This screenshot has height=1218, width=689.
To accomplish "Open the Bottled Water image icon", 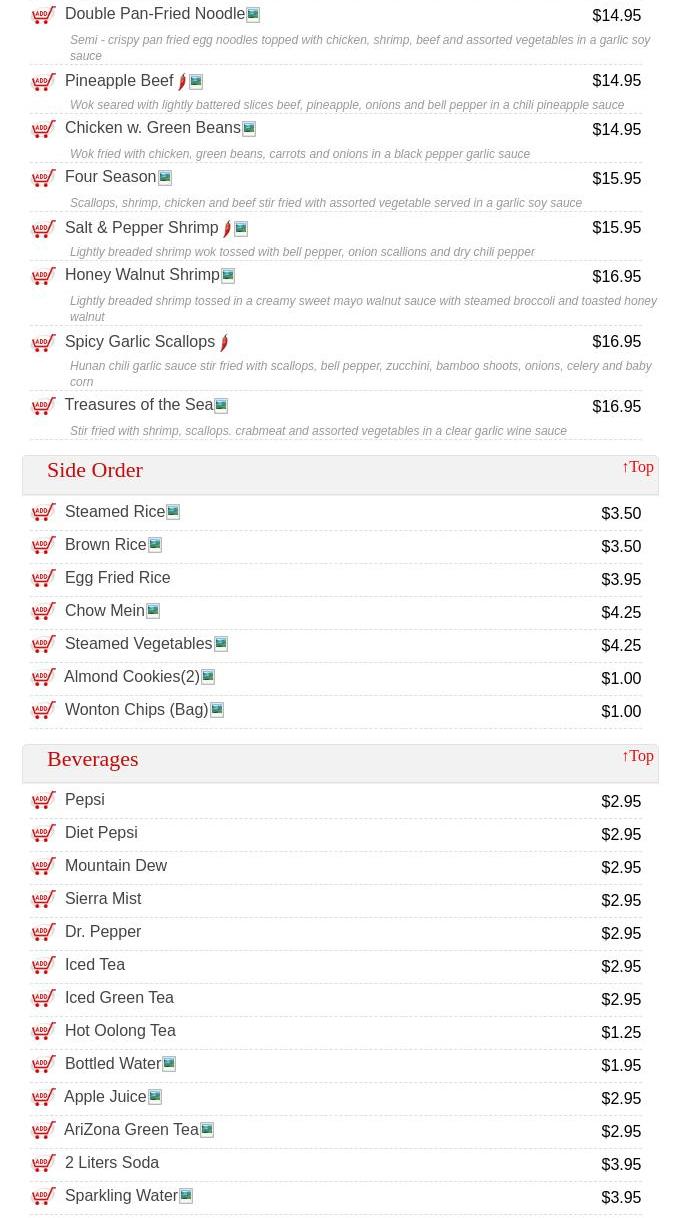I will coord(169,1064).
